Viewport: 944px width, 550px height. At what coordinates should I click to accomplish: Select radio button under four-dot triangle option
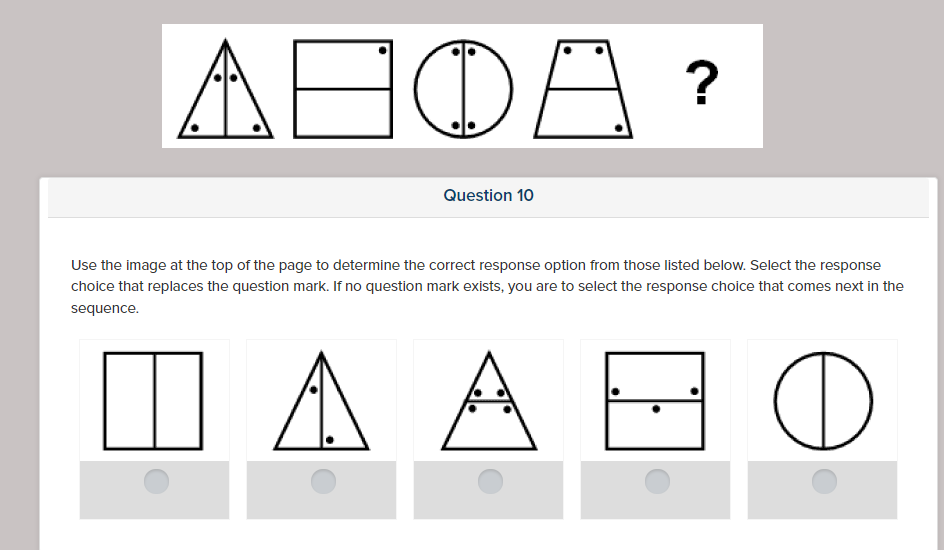coord(489,482)
